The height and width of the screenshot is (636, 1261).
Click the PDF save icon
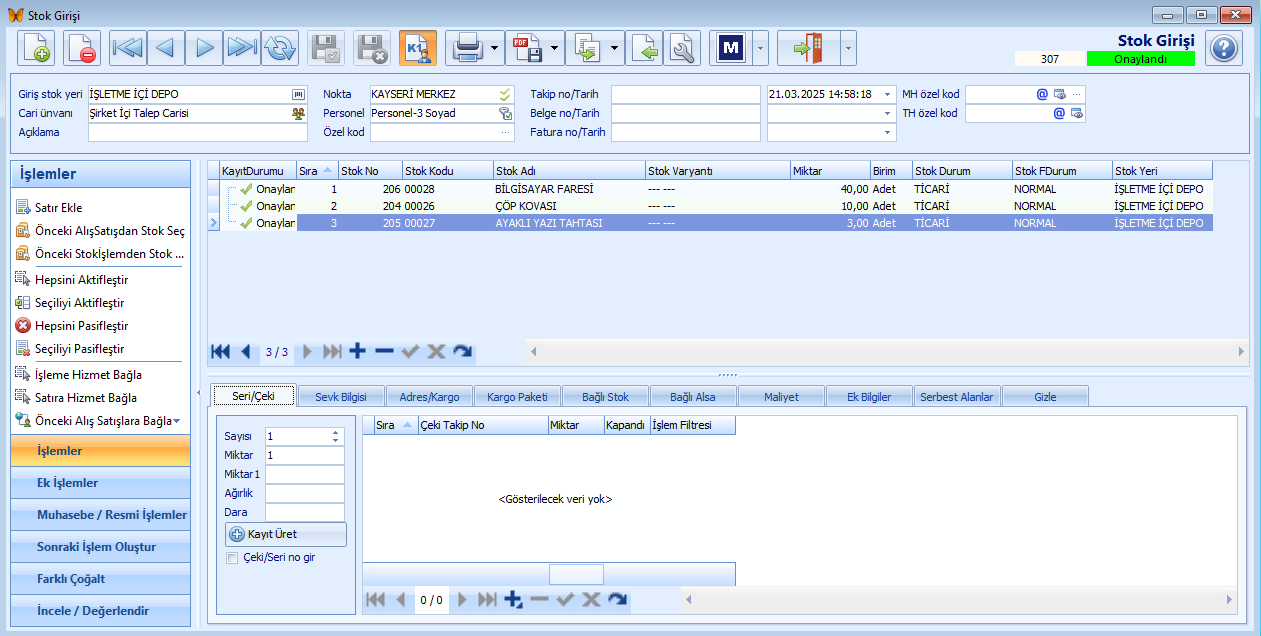pos(526,48)
